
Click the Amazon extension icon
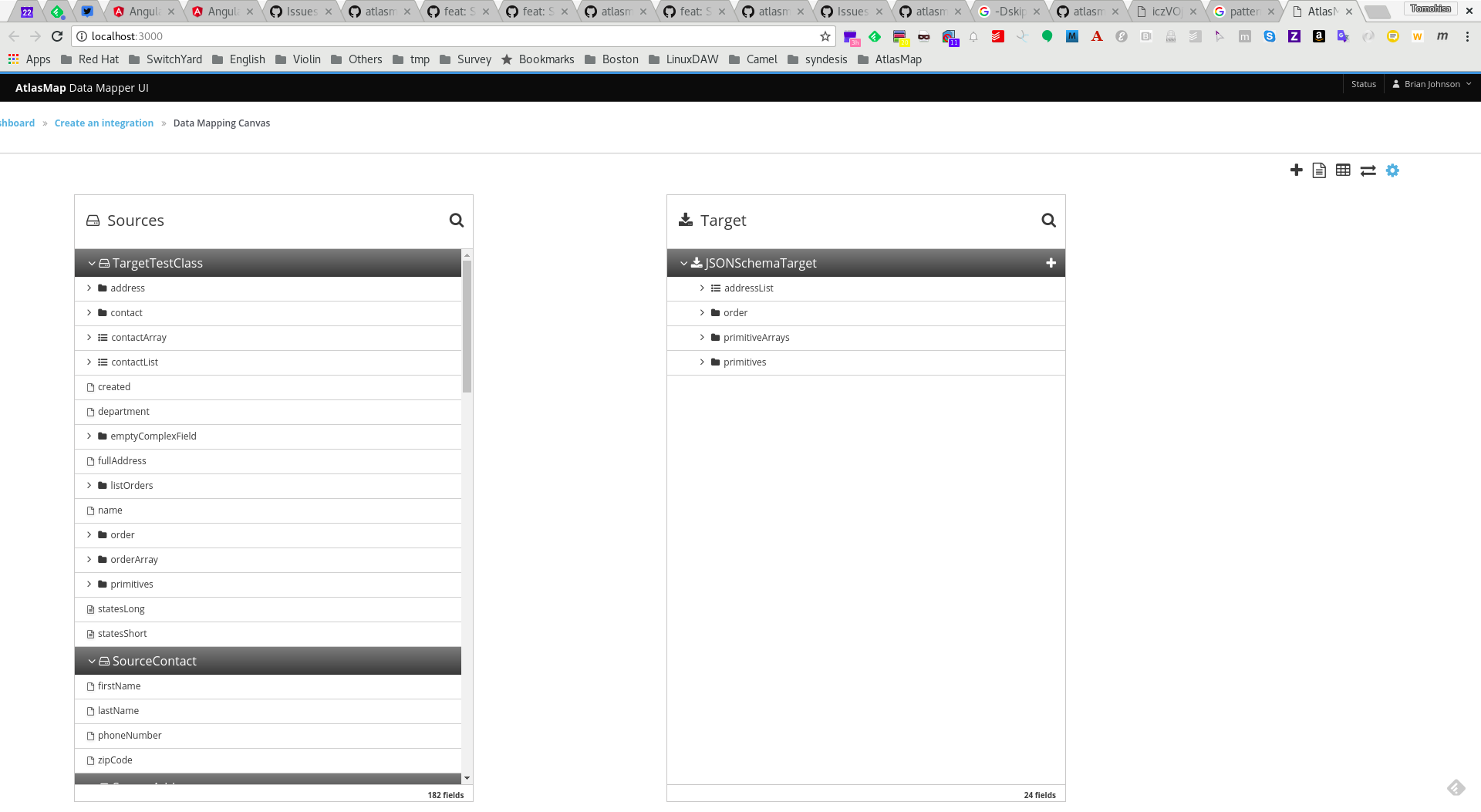coord(1319,36)
